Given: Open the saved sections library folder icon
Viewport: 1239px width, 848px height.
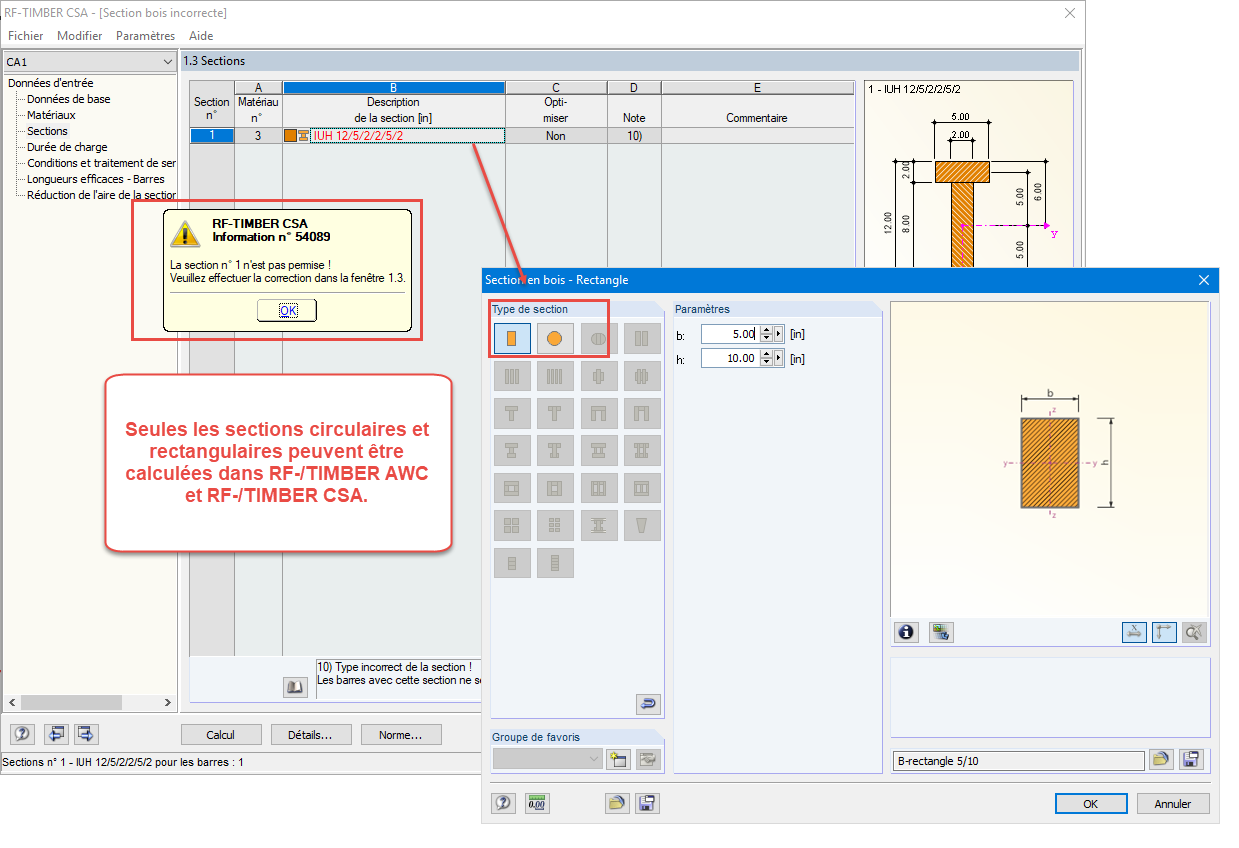Looking at the screenshot, I should point(617,803).
